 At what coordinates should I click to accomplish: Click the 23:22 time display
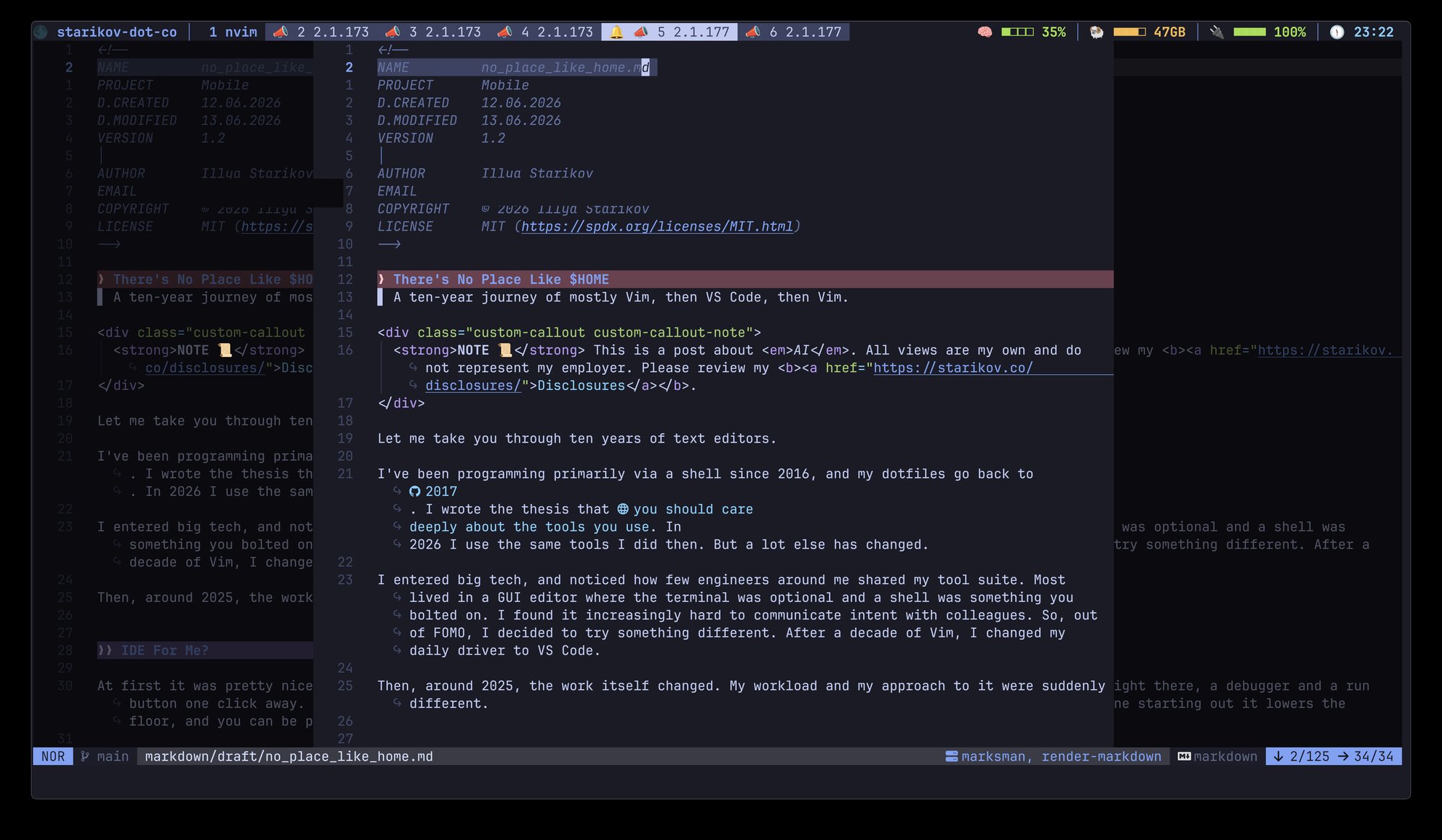[x=1374, y=32]
